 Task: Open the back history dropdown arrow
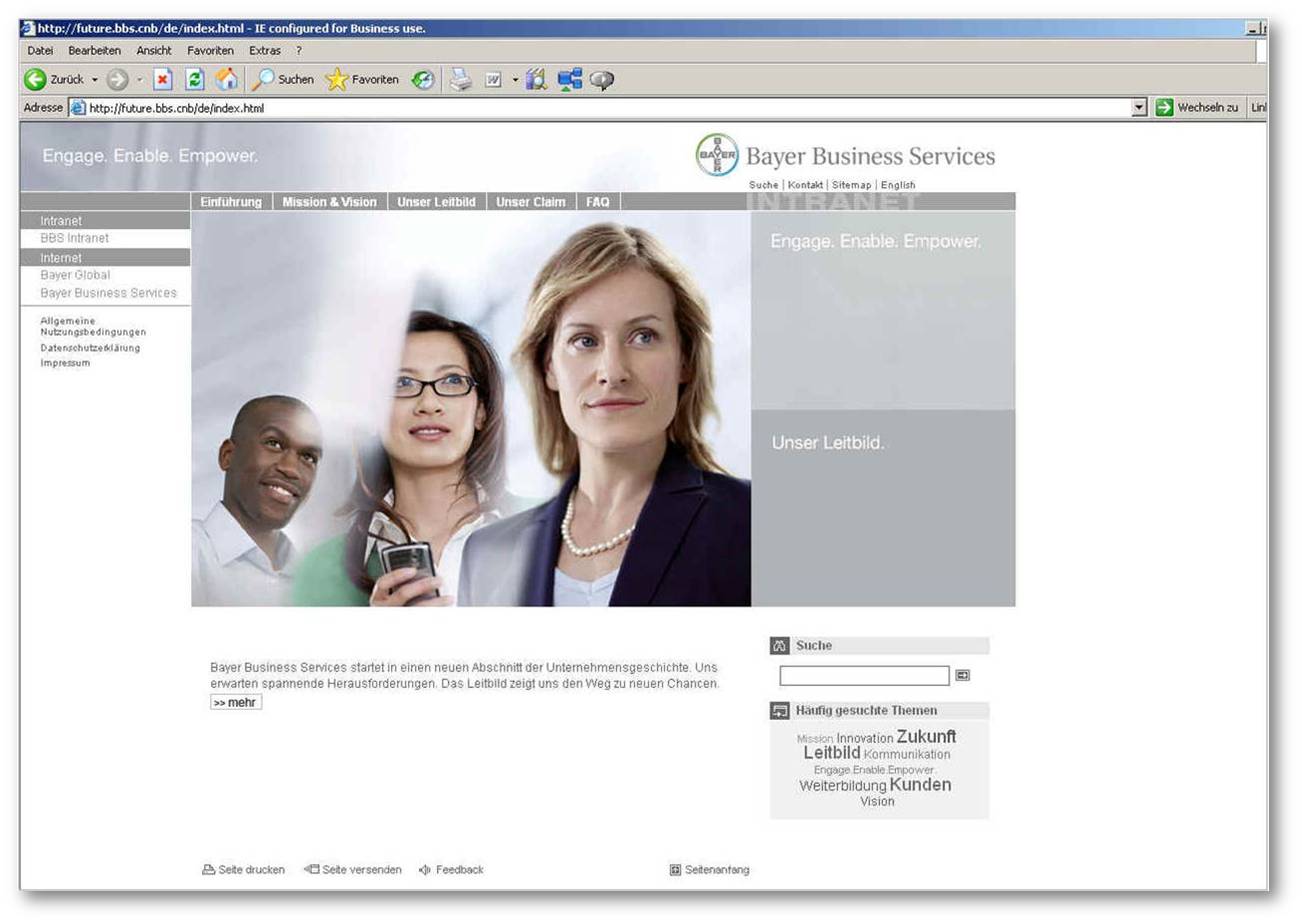click(x=95, y=80)
